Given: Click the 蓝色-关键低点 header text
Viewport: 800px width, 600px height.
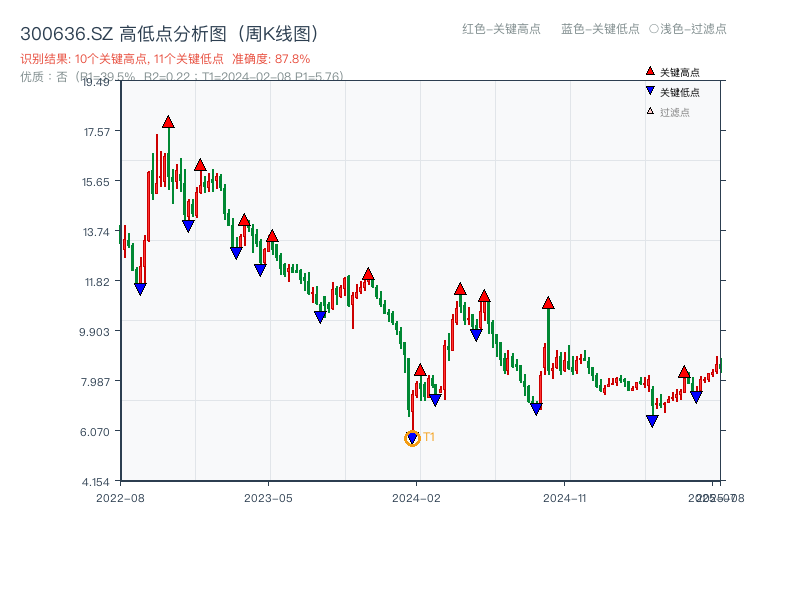Looking at the screenshot, I should 600,29.
